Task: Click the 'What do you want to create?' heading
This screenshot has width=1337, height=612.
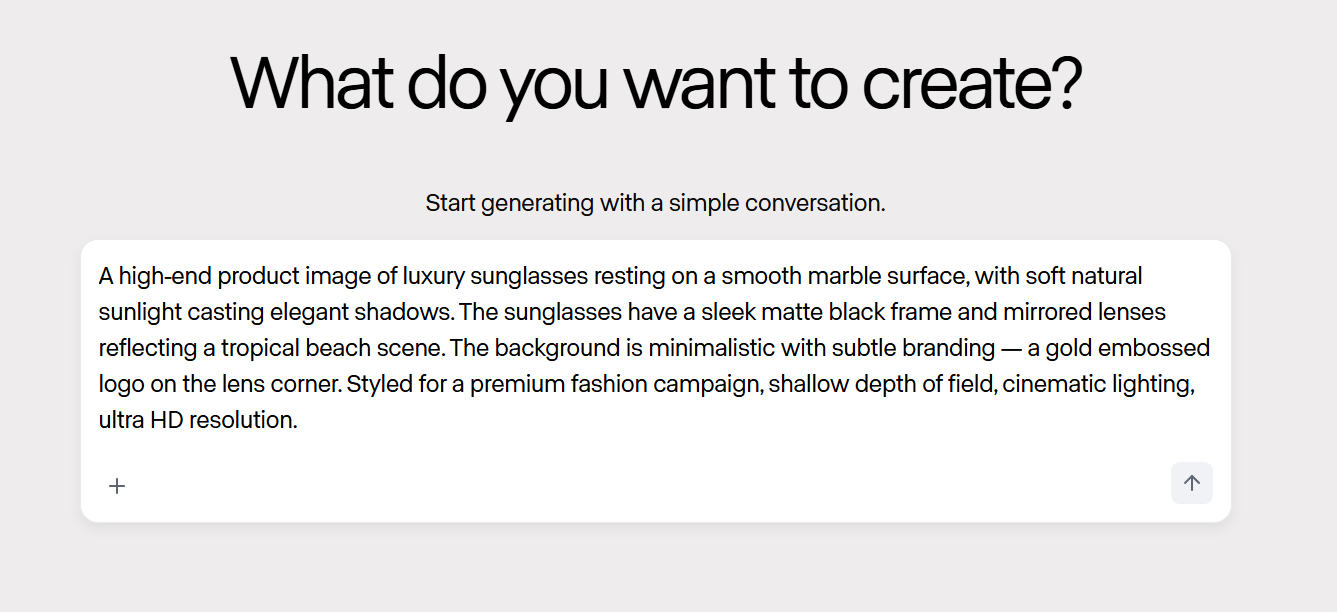Action: coord(656,83)
